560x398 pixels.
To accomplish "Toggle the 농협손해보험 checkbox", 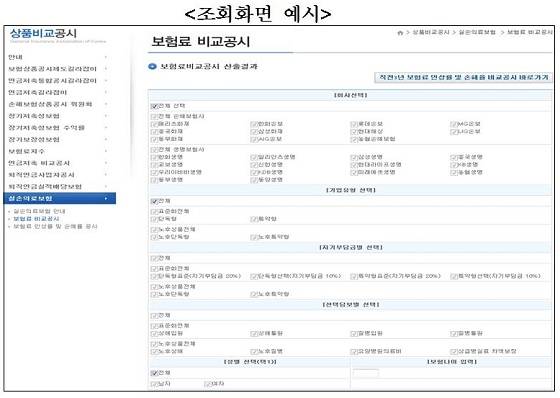I will click(x=354, y=139).
